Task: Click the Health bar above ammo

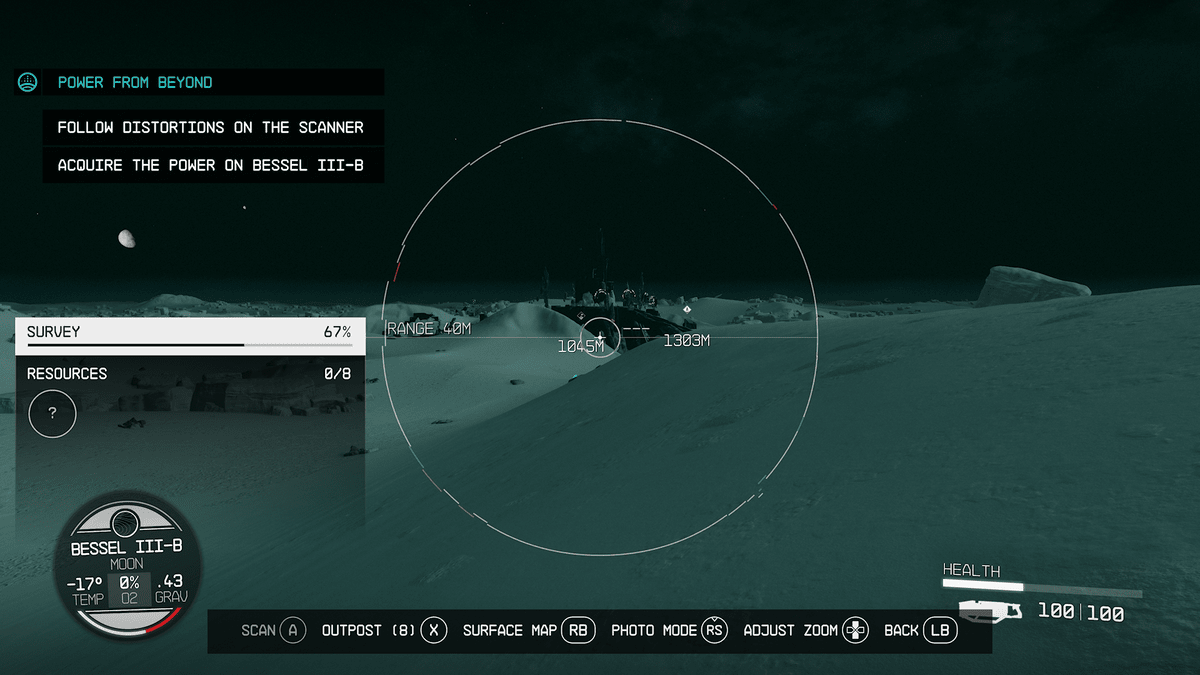Action: 1041,587
